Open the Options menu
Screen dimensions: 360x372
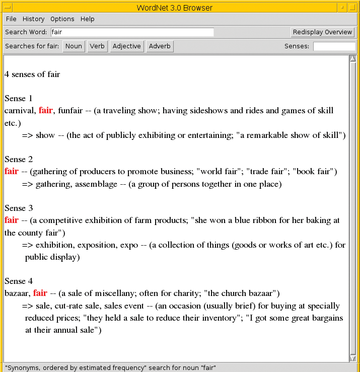click(x=62, y=19)
